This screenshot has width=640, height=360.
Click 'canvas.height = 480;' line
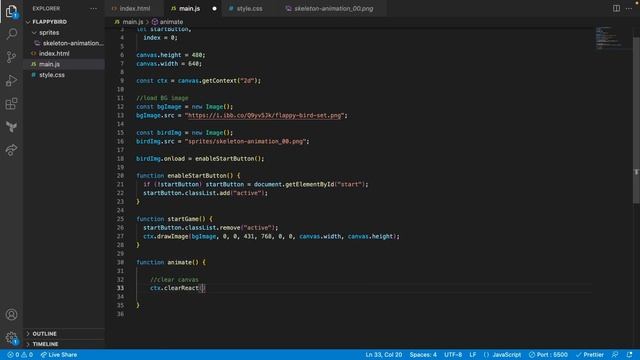click(171, 55)
